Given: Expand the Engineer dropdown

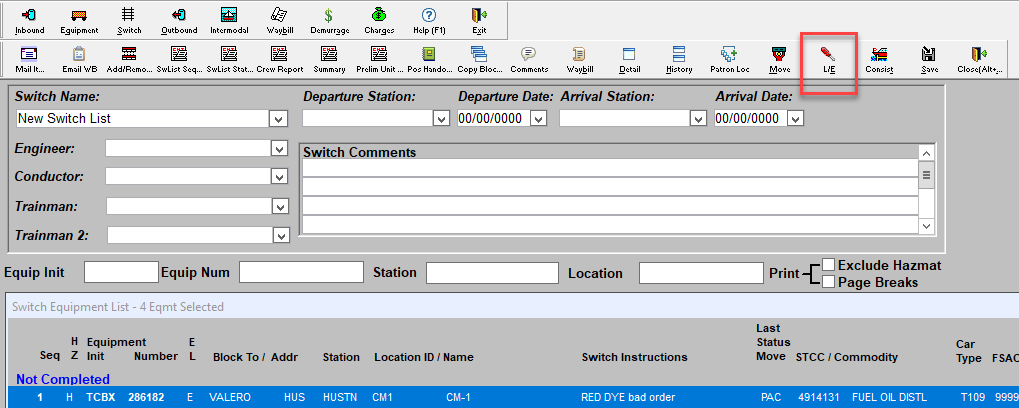Looking at the screenshot, I should pos(279,149).
